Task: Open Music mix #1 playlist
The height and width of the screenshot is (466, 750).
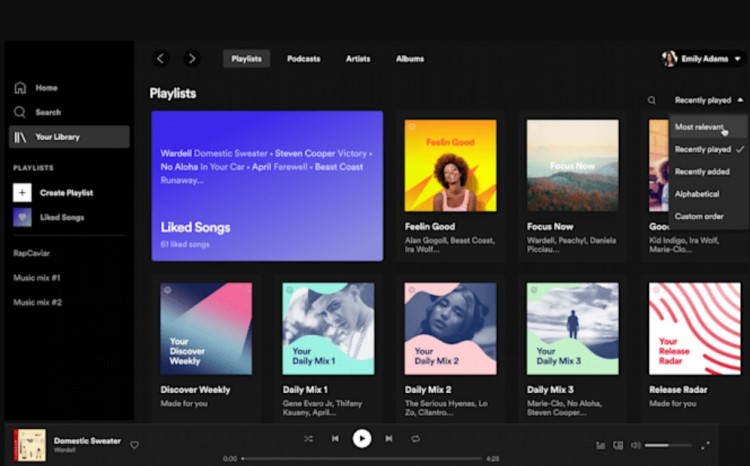Action: [x=37, y=277]
